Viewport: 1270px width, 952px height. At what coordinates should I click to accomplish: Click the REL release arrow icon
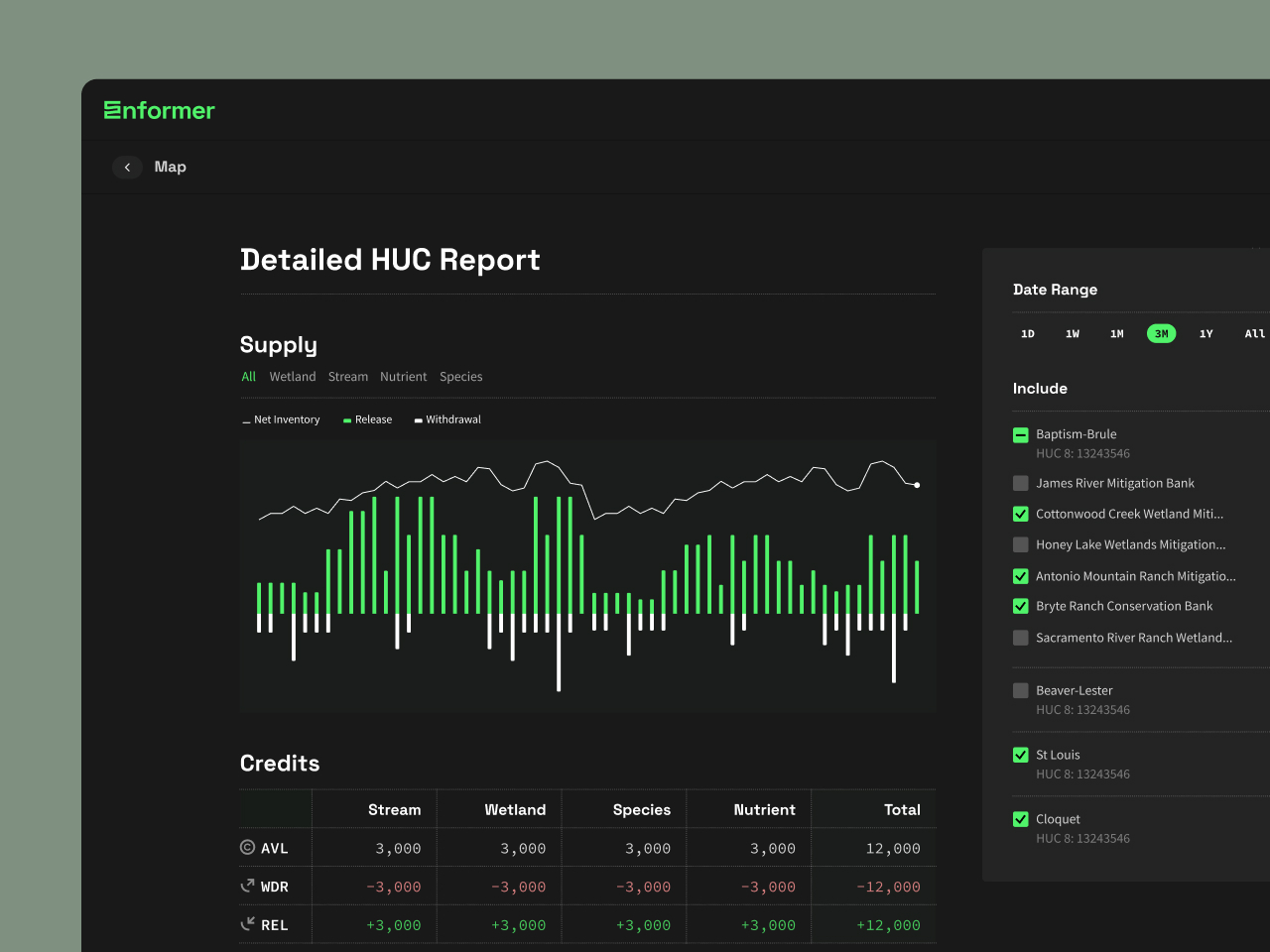248,924
